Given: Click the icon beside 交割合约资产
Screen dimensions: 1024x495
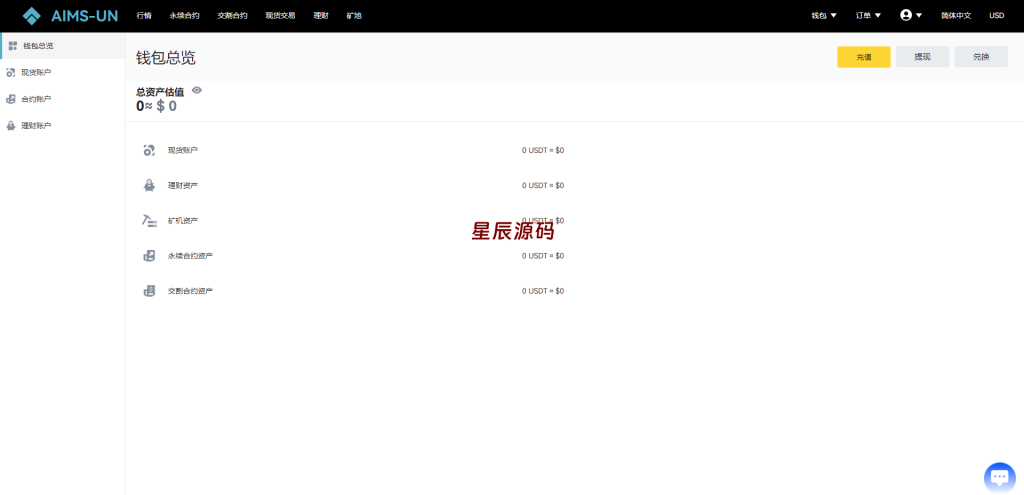Looking at the screenshot, I should coord(149,291).
